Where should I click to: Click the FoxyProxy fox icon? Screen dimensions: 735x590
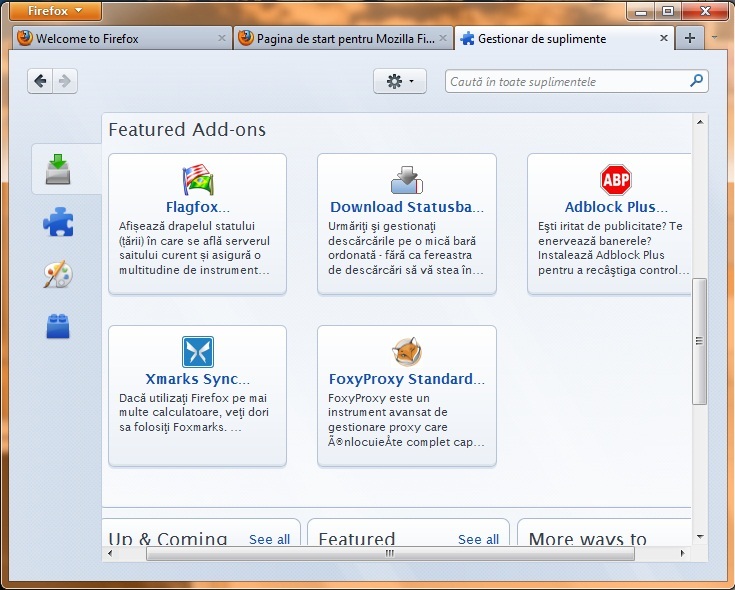pyautogui.click(x=407, y=351)
